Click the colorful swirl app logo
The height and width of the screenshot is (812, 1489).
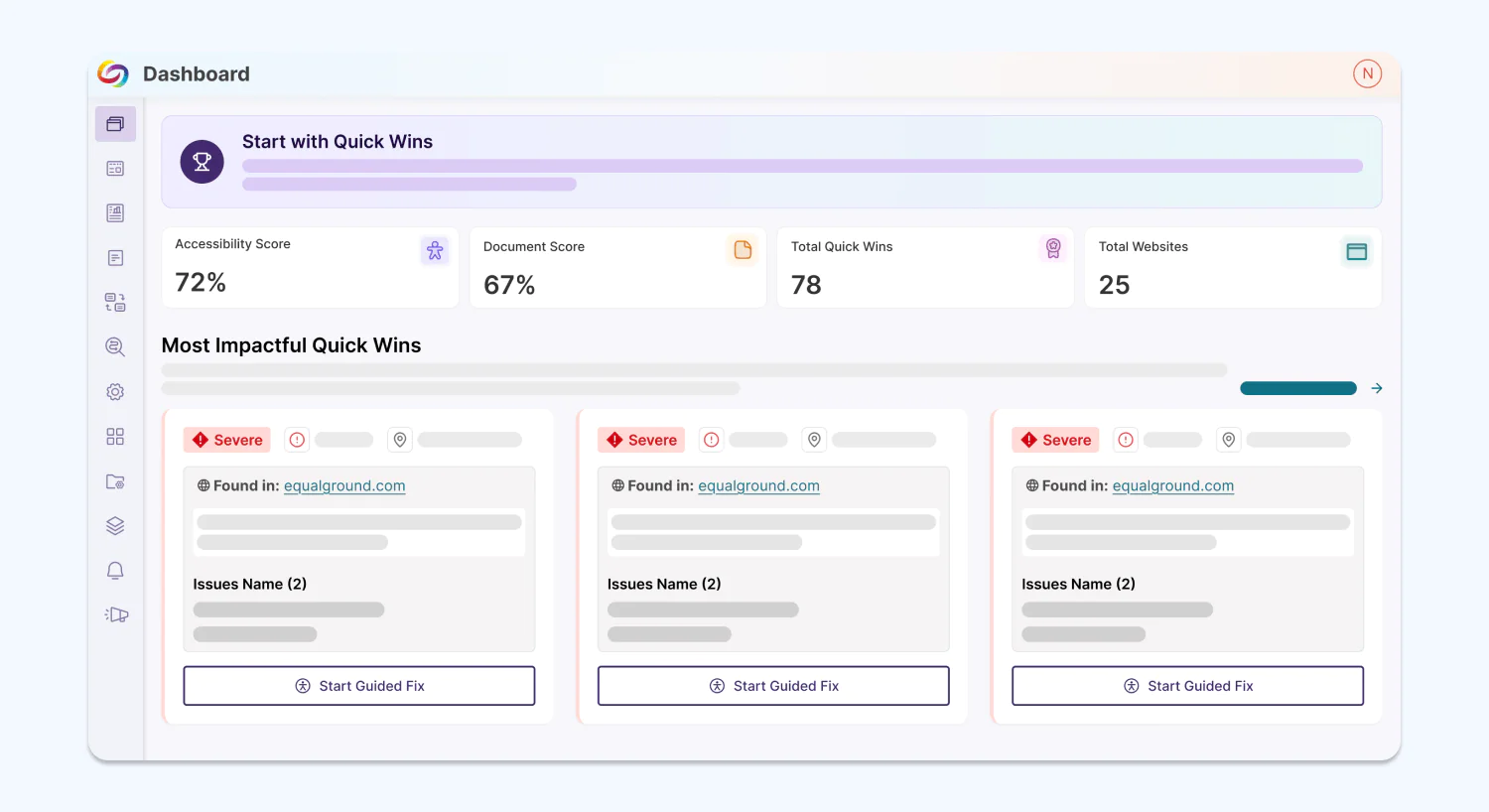(113, 74)
